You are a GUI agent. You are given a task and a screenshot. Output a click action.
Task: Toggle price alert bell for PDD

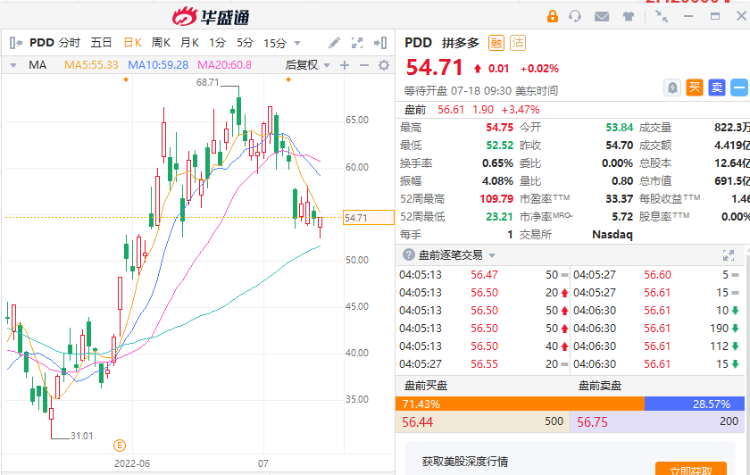pos(673,87)
